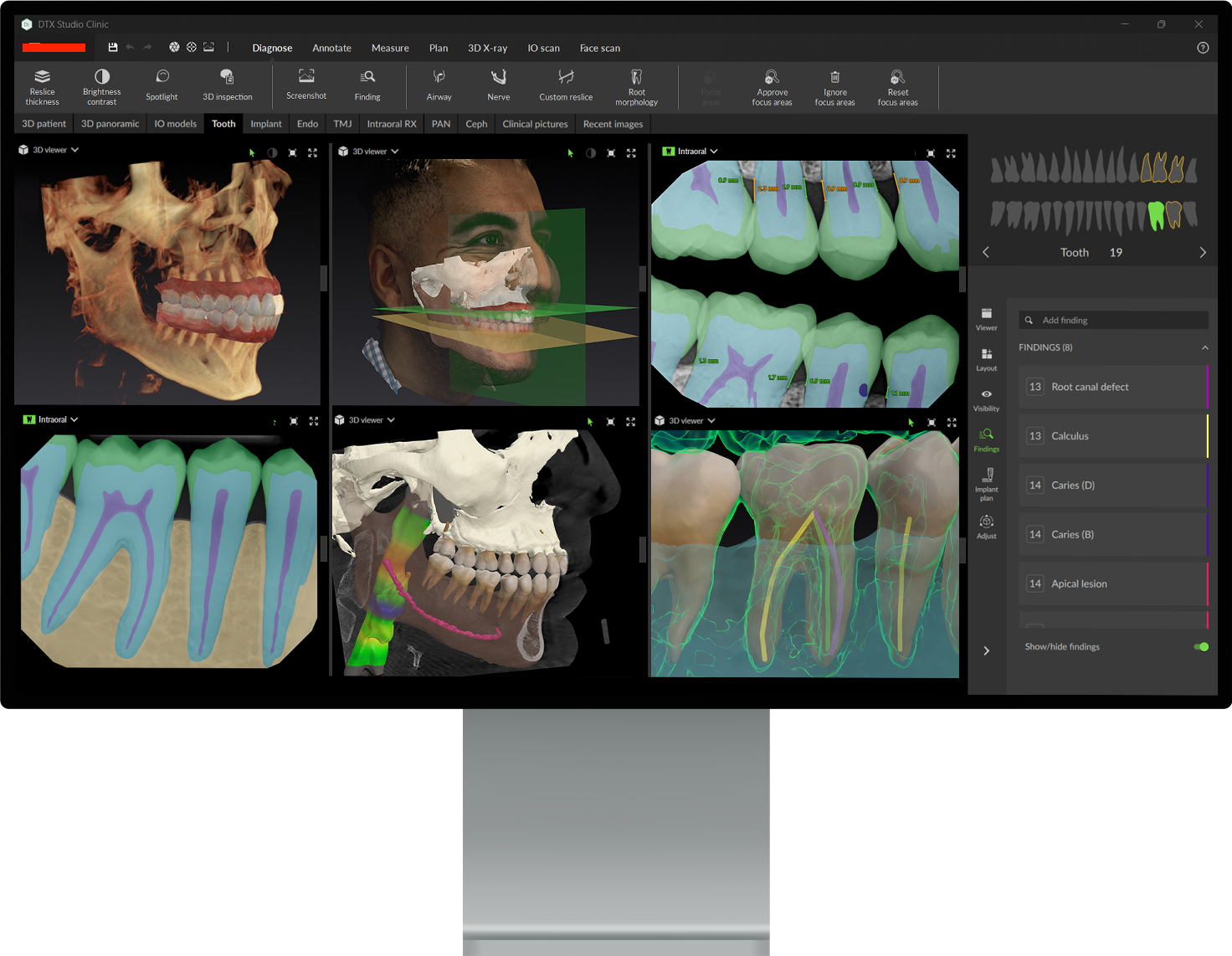The width and height of the screenshot is (1232, 956).
Task: Switch to the Endo tab
Action: tap(307, 123)
